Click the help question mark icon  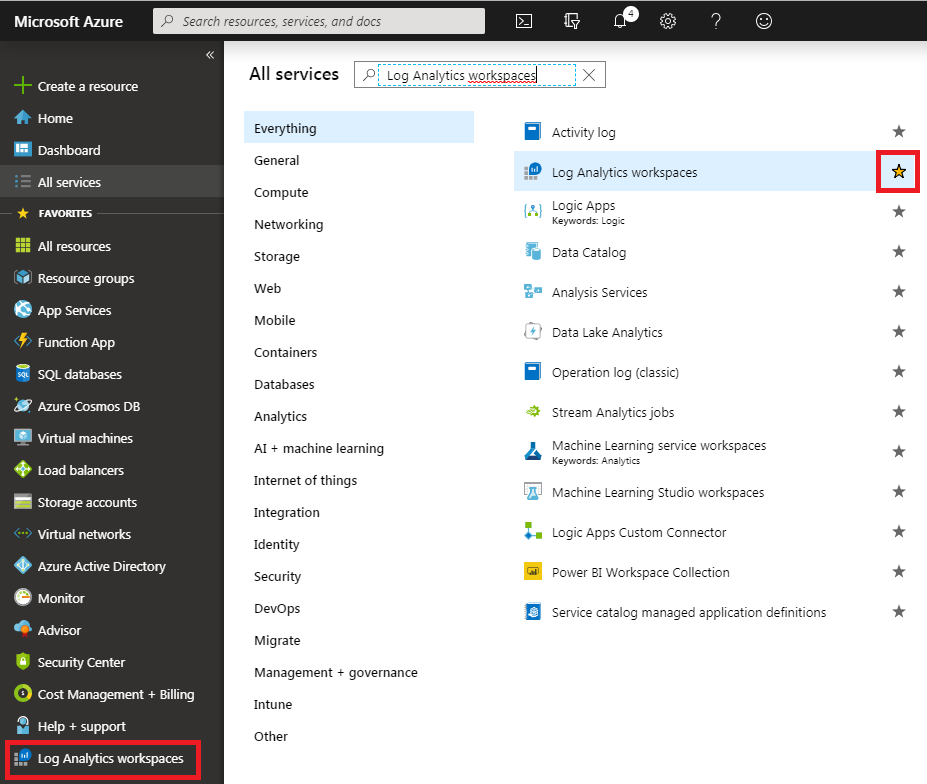pos(716,21)
